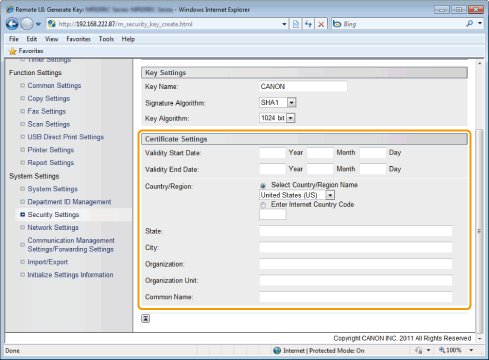Open the Help menu
This screenshot has width=489, height=360.
(x=128, y=39)
